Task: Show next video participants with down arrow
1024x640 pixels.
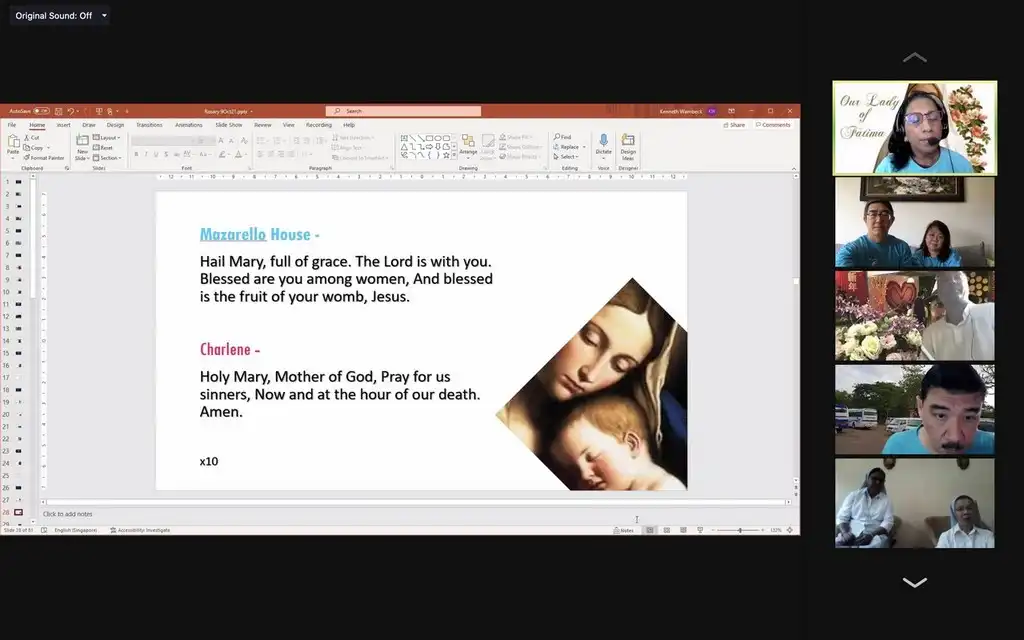Action: coord(914,582)
